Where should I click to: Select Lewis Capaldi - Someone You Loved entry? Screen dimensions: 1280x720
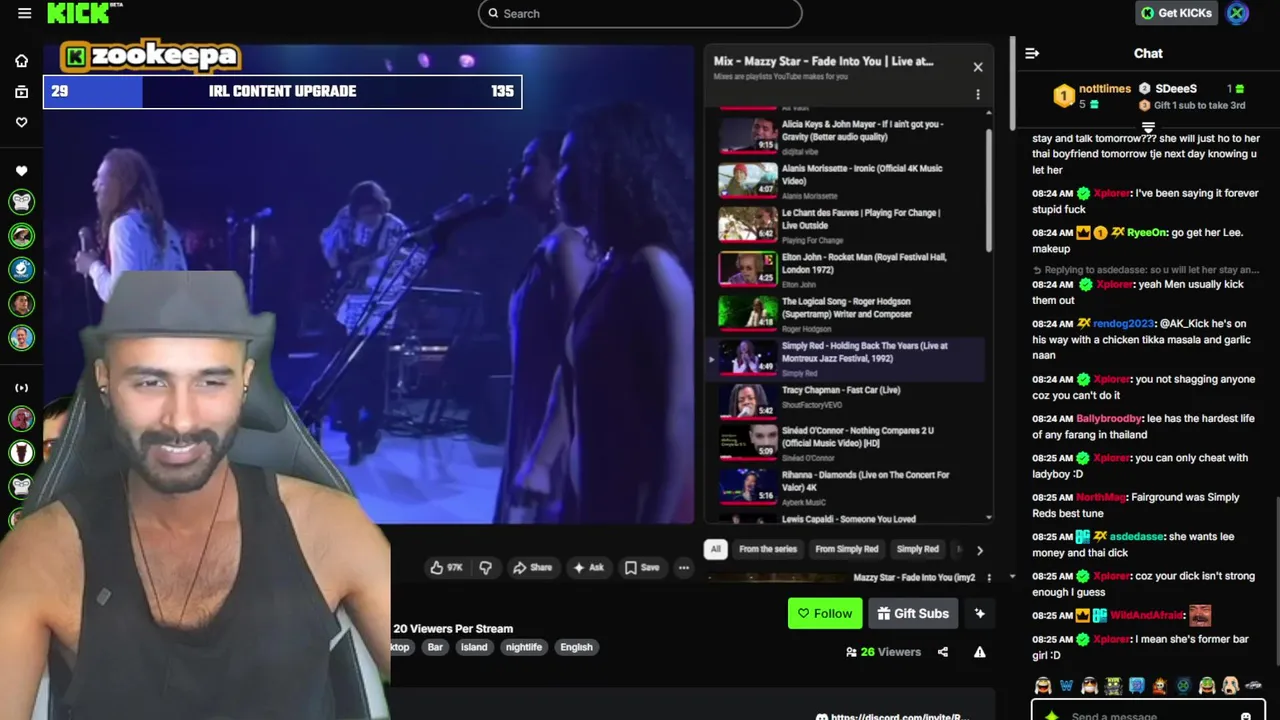(x=850, y=518)
